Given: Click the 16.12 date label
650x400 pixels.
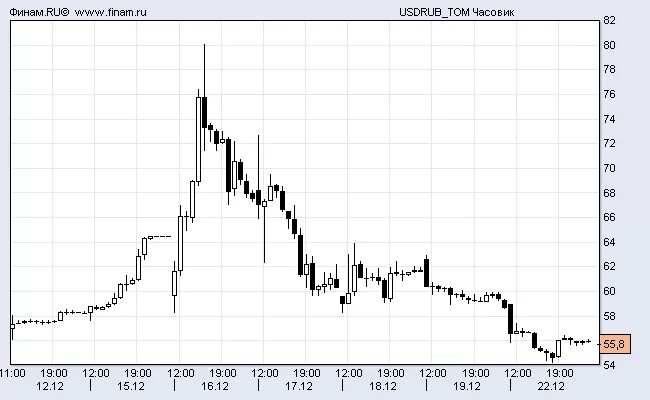Looking at the screenshot, I should click(215, 386).
